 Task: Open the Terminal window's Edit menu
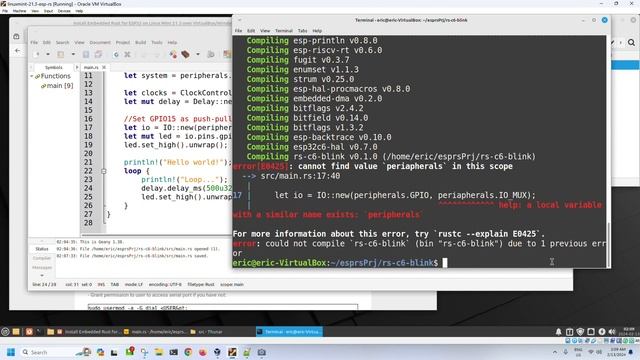pyautogui.click(x=251, y=31)
